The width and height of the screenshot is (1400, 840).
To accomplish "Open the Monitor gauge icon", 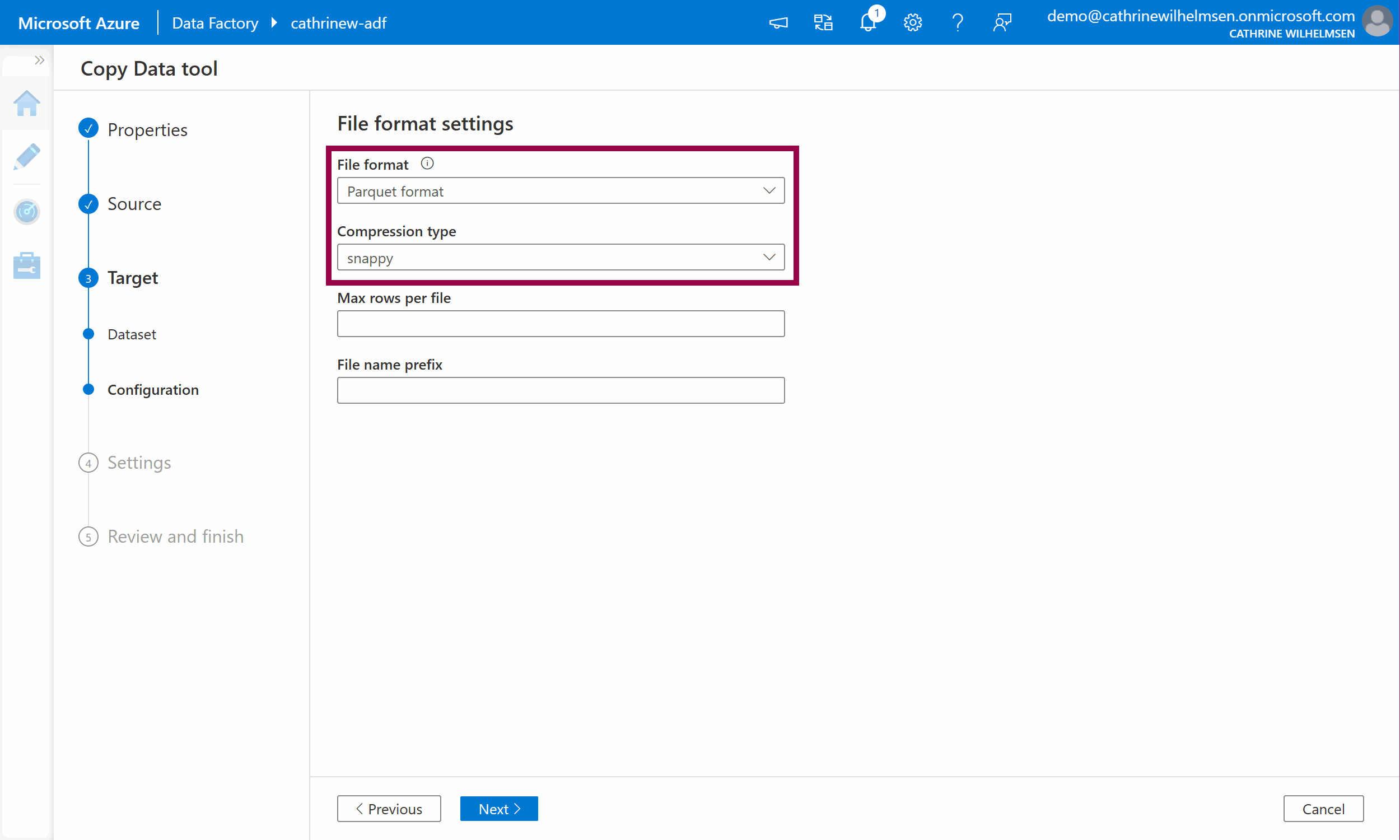I will (x=26, y=212).
